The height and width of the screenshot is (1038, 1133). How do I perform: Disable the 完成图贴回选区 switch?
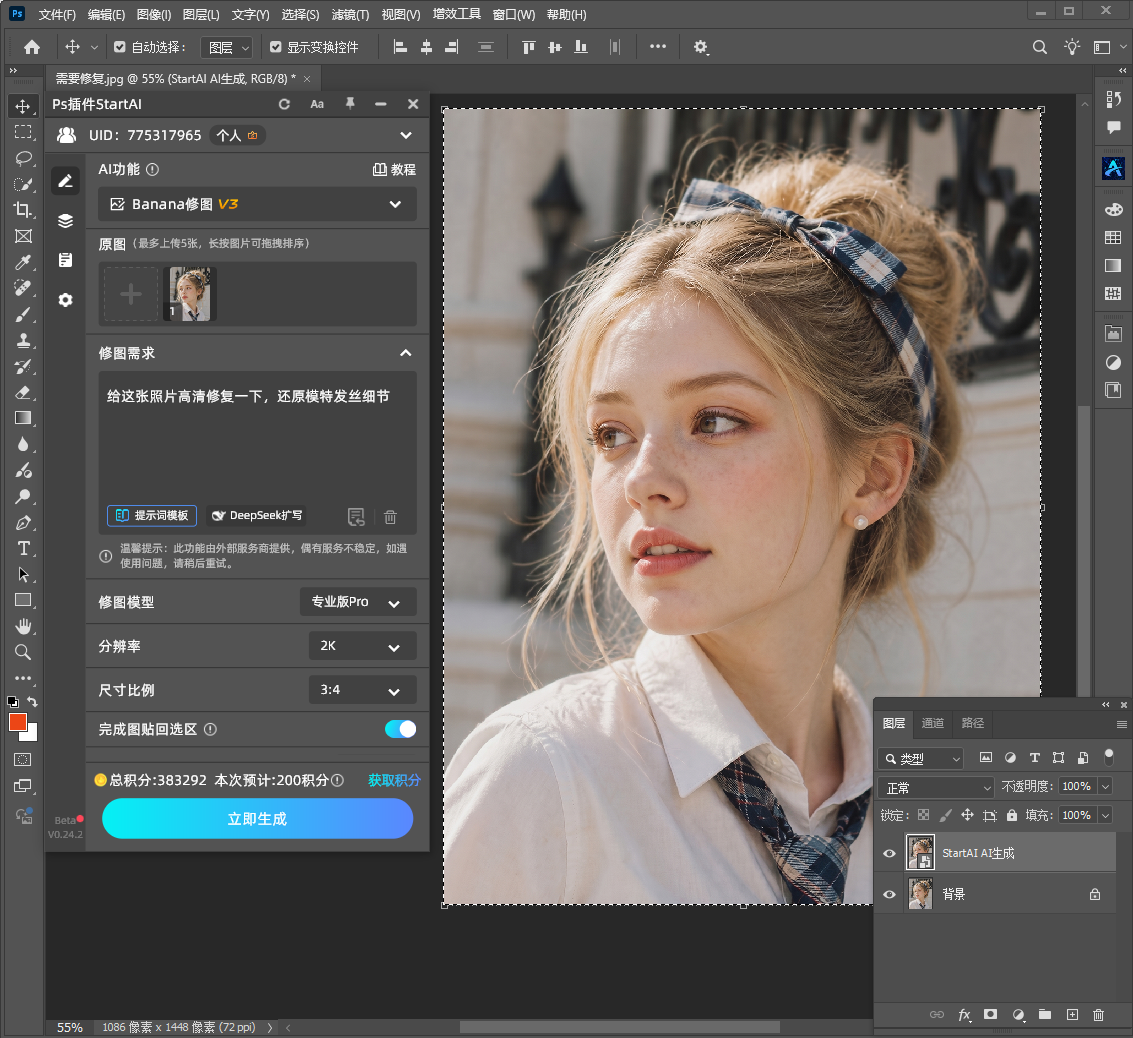coord(400,729)
